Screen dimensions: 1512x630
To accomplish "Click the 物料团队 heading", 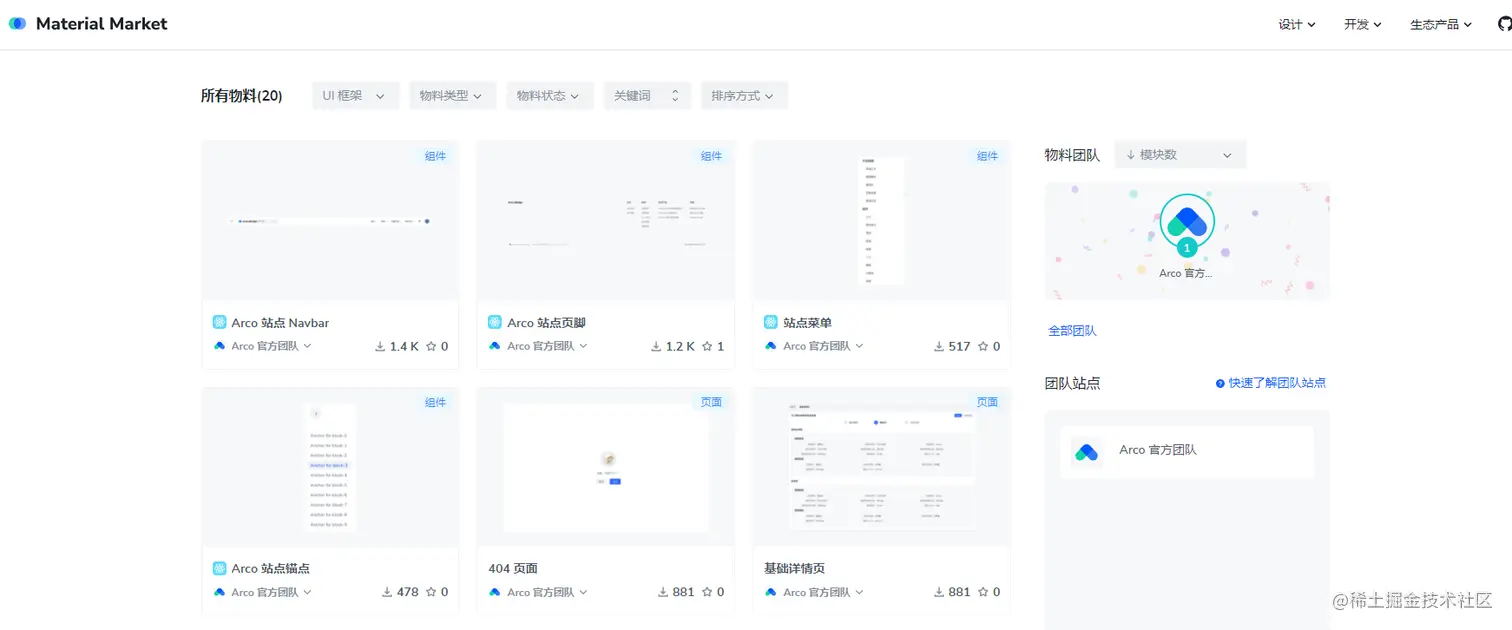I will [1072, 155].
